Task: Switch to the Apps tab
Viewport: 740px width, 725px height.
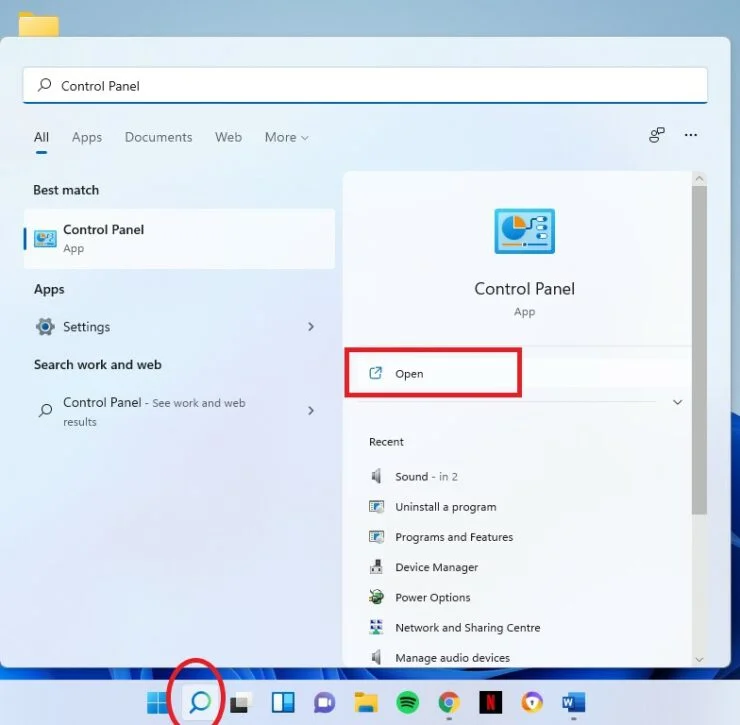Action: (x=87, y=137)
